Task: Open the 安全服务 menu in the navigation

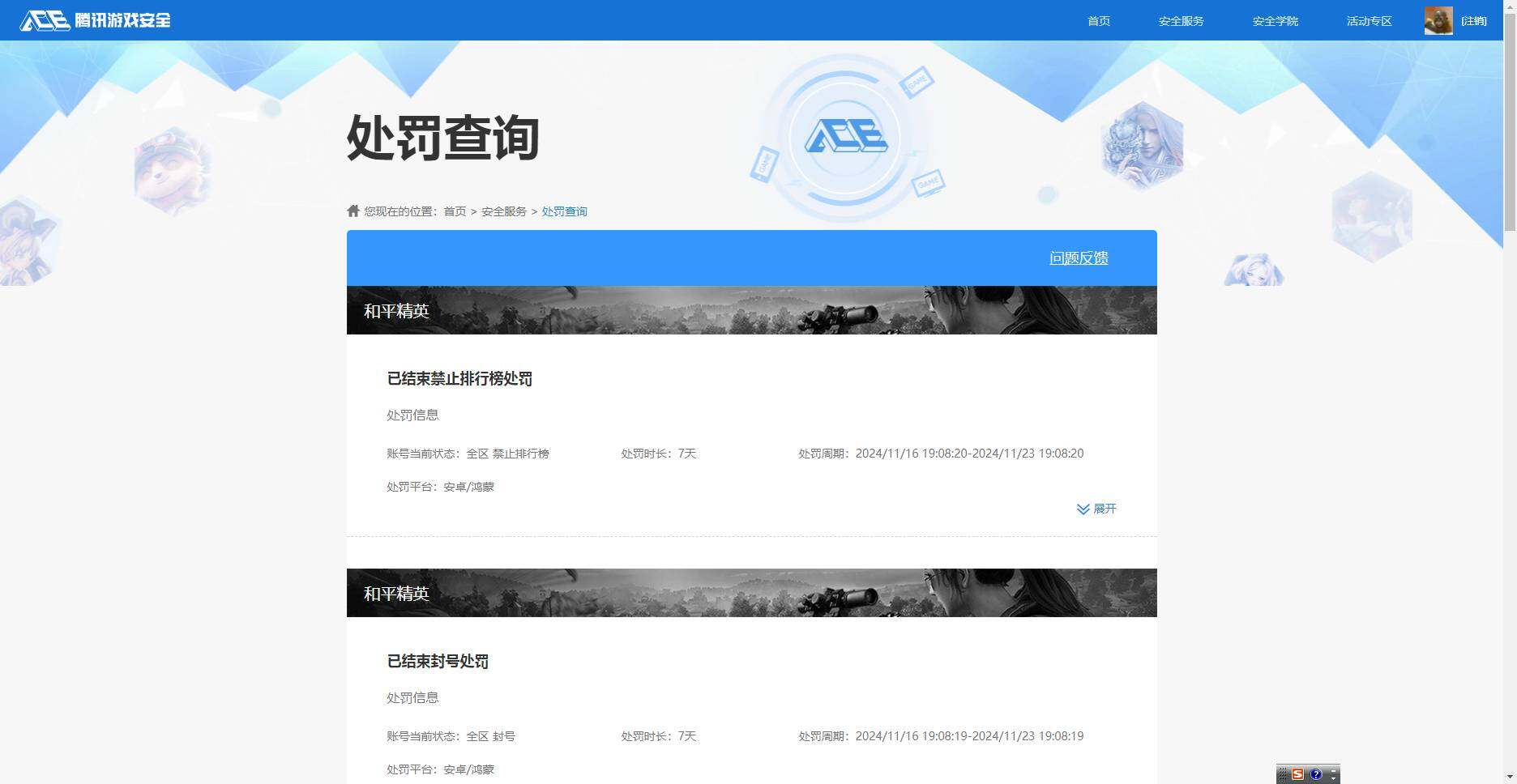Action: tap(1181, 21)
